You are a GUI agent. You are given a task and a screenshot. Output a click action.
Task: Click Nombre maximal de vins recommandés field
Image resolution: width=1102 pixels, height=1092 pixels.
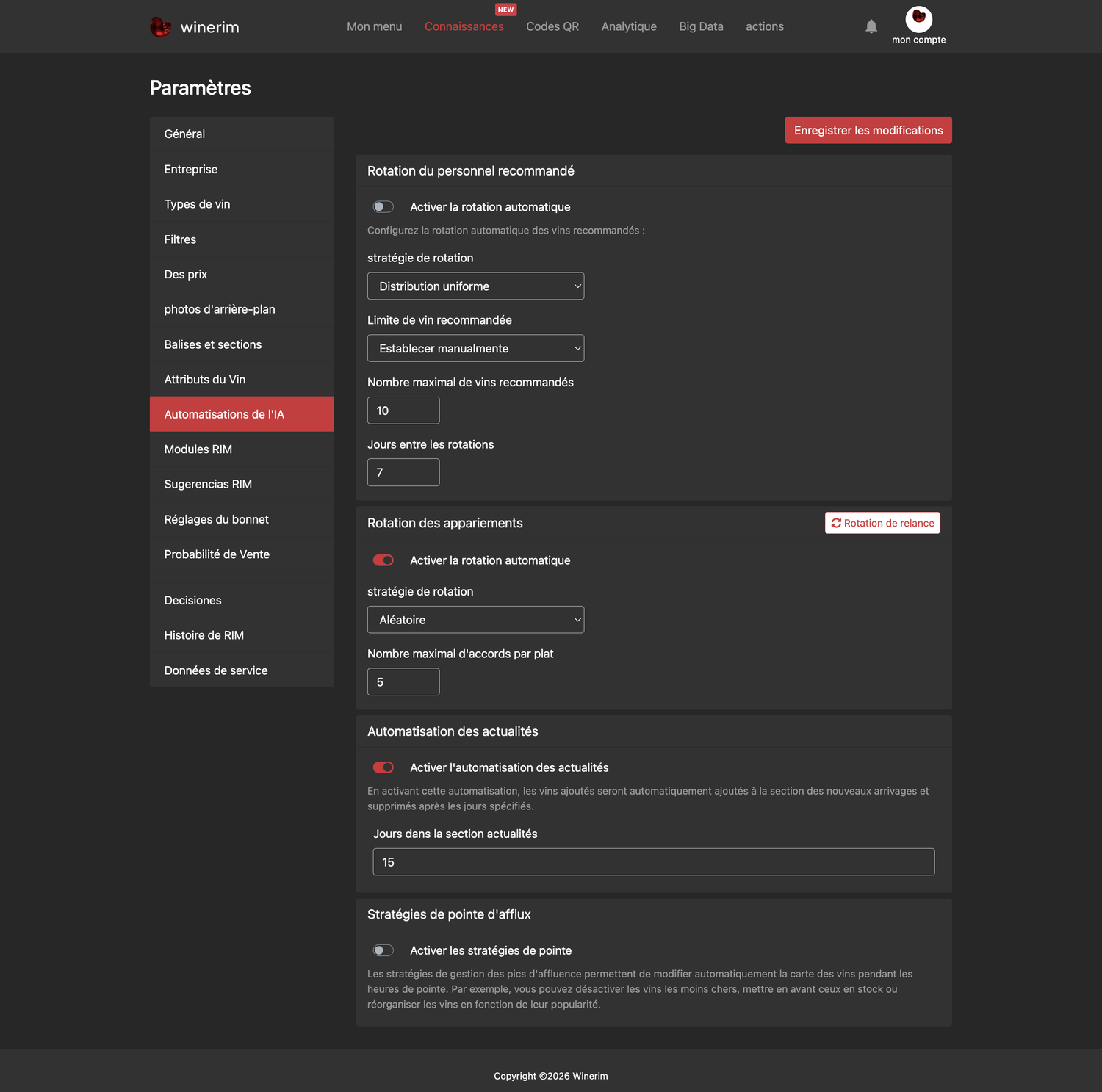pyautogui.click(x=403, y=411)
